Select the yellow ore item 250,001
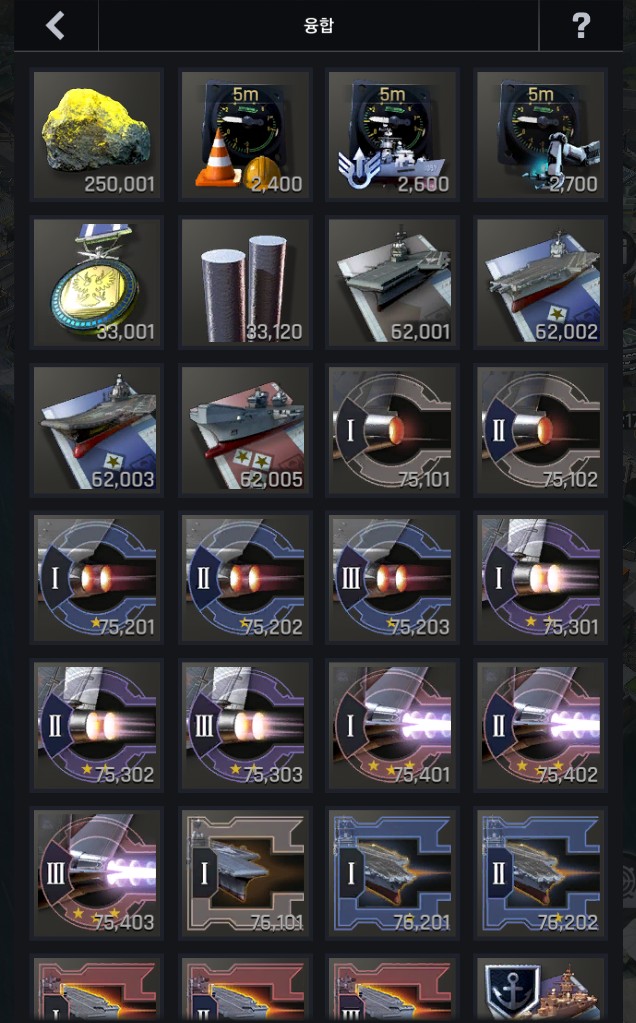This screenshot has height=1023, width=636. pos(97,134)
